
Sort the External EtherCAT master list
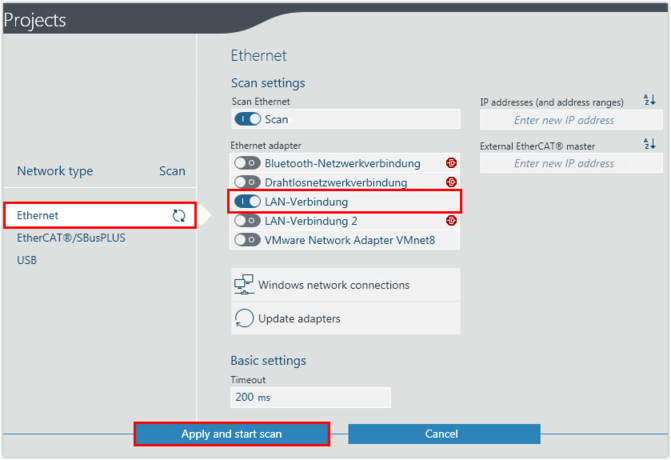pyautogui.click(x=649, y=145)
